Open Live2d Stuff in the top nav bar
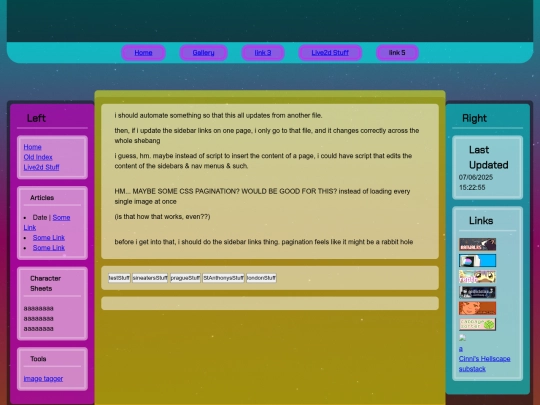Image resolution: width=540 pixels, height=405 pixels. [x=330, y=53]
